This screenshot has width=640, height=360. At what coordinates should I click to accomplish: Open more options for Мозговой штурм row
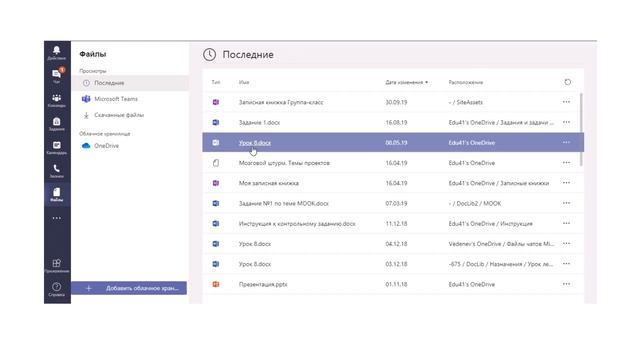coord(566,162)
